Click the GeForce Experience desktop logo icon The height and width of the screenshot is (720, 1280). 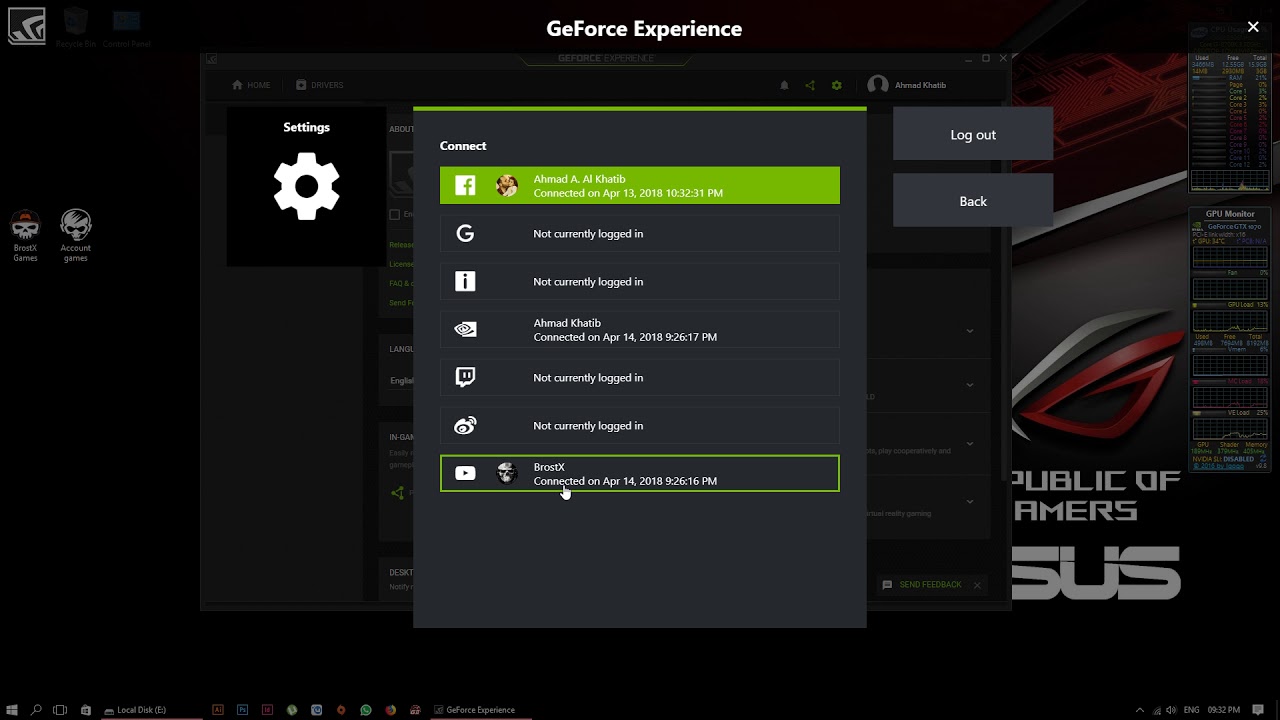[x=26, y=26]
